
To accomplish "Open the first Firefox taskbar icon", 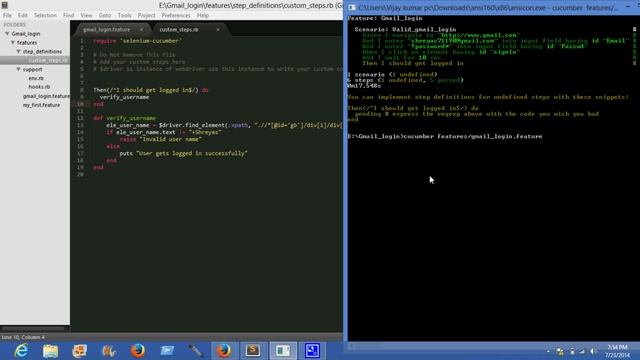I will (138, 351).
